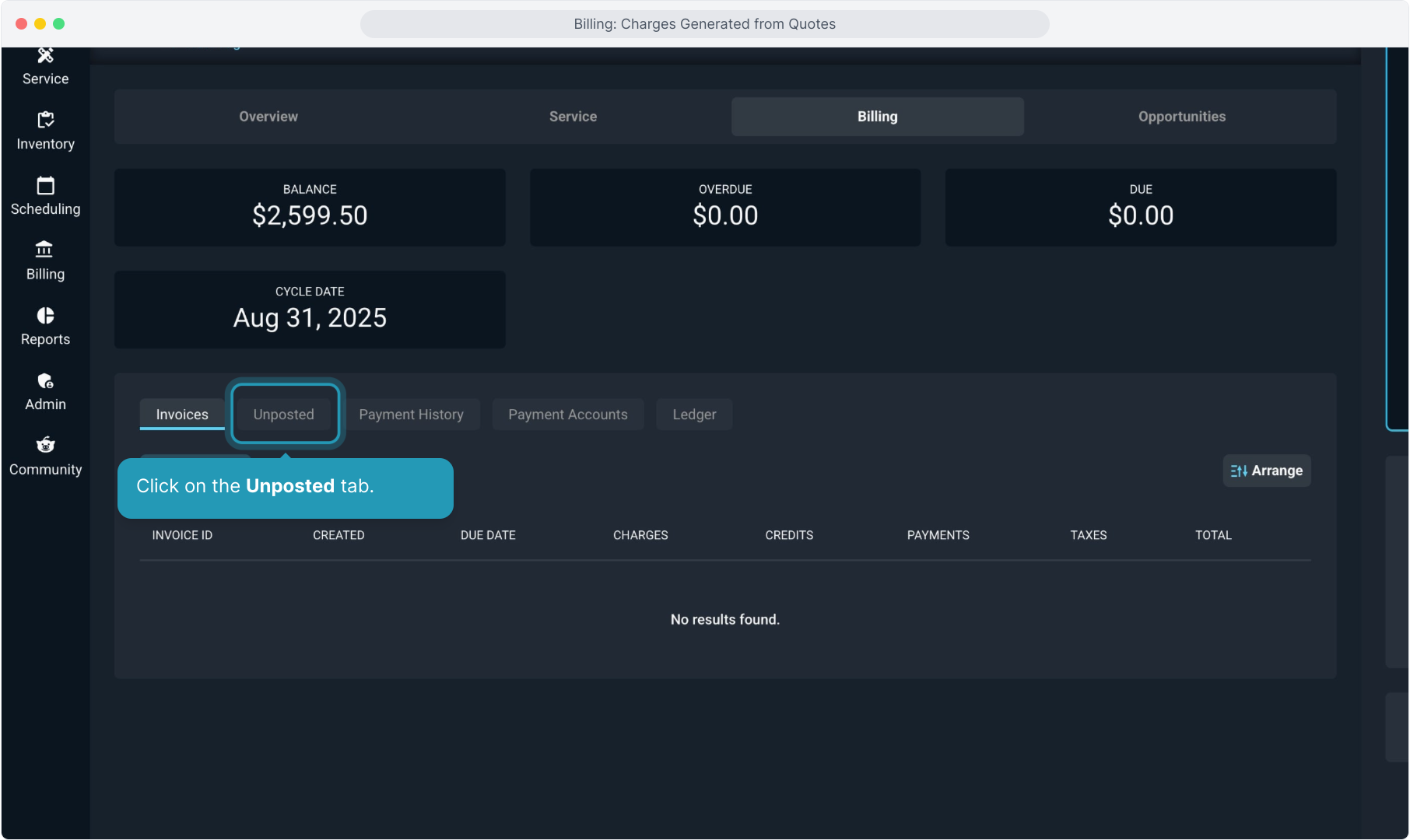Open the Payment History tab
Viewport: 1410px width, 840px height.
[x=411, y=415]
